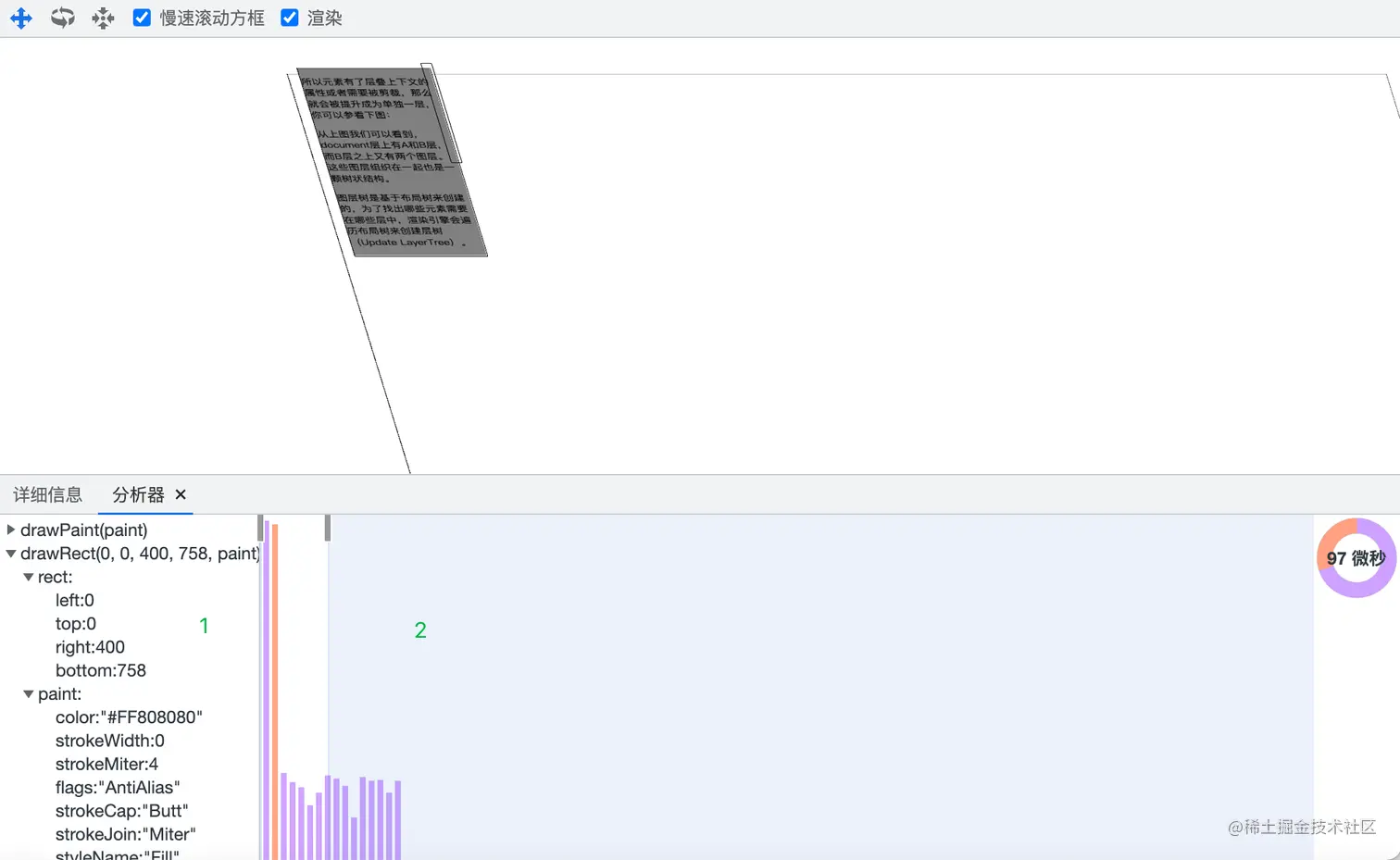Click the bottom:758 value
1400x860 pixels.
(x=101, y=670)
